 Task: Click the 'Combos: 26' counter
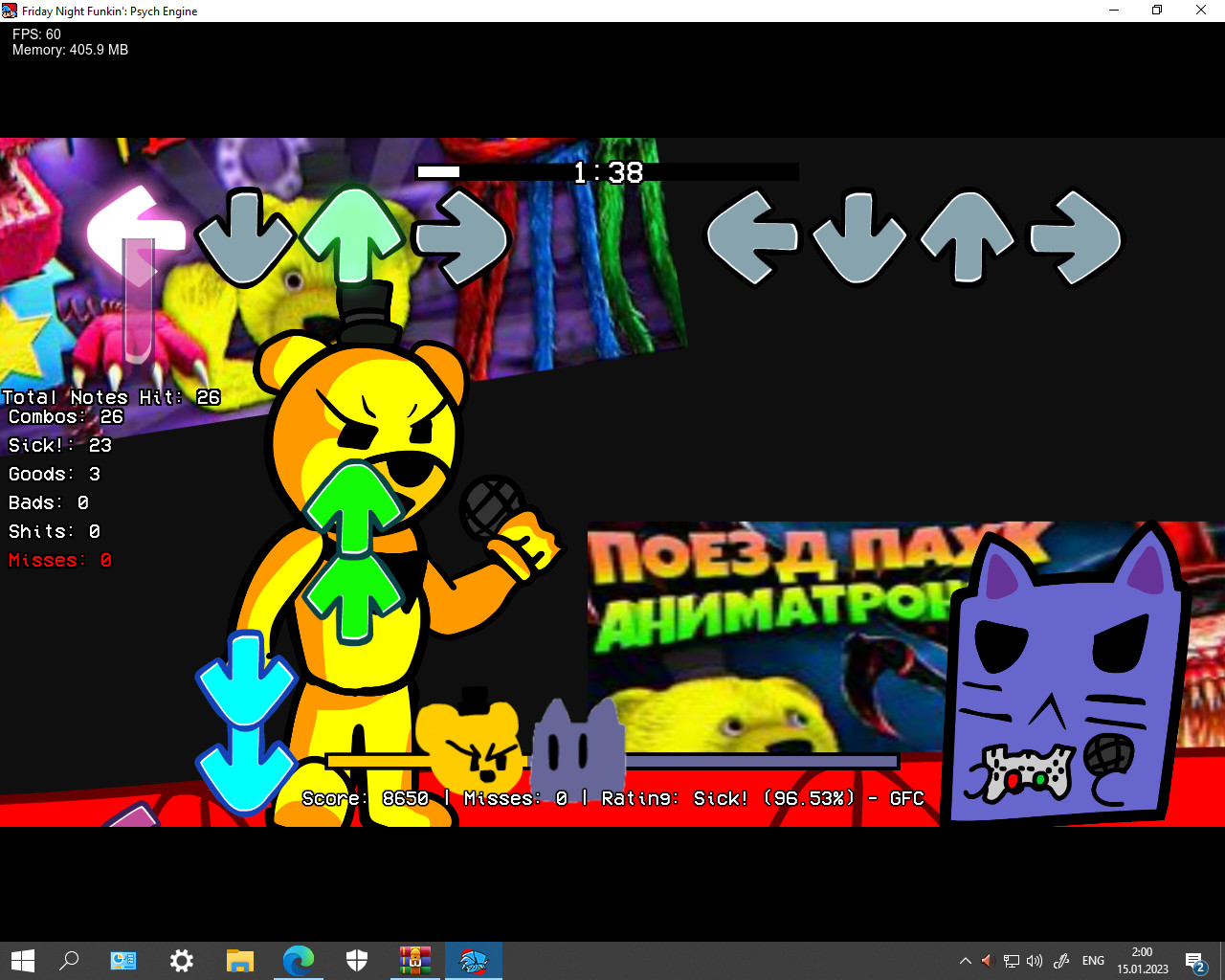tap(66, 416)
